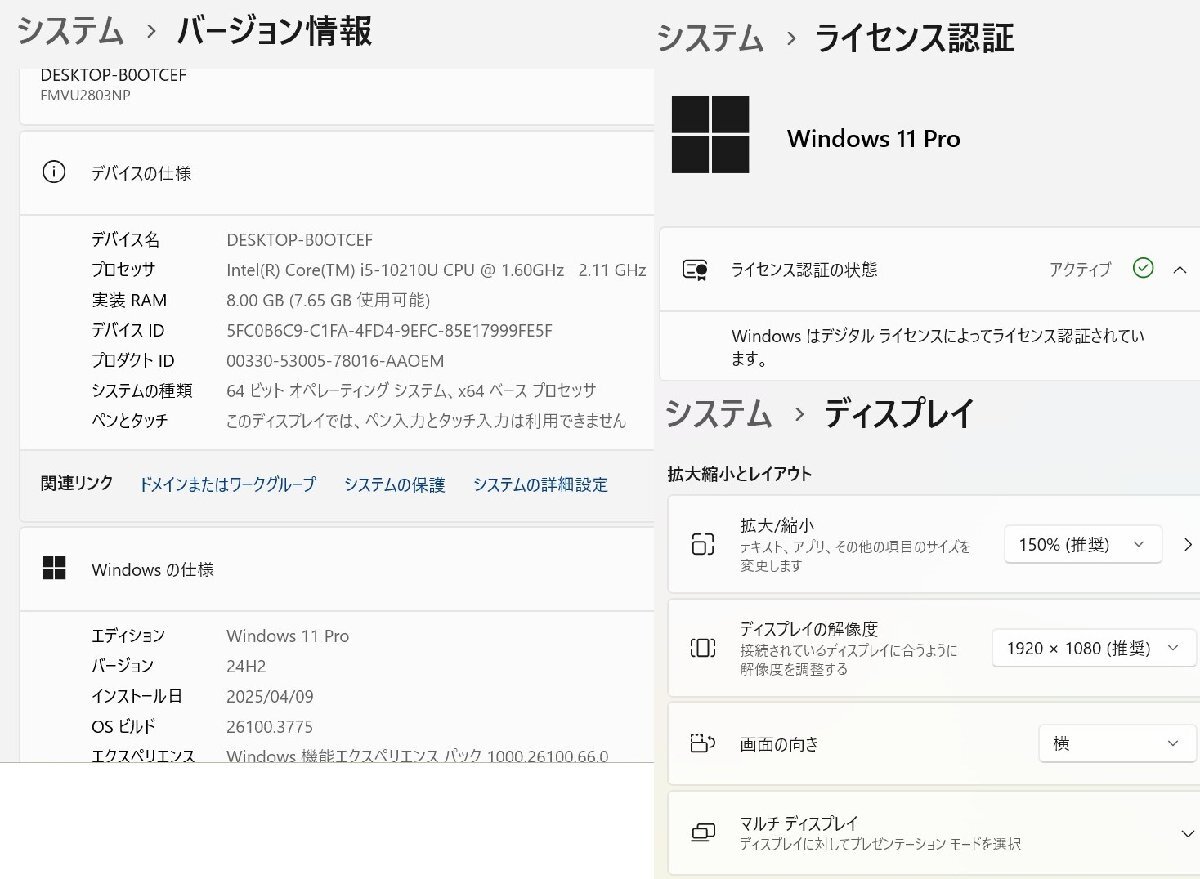Open システムの詳細設定 link
This screenshot has width=1200, height=879.
540,484
